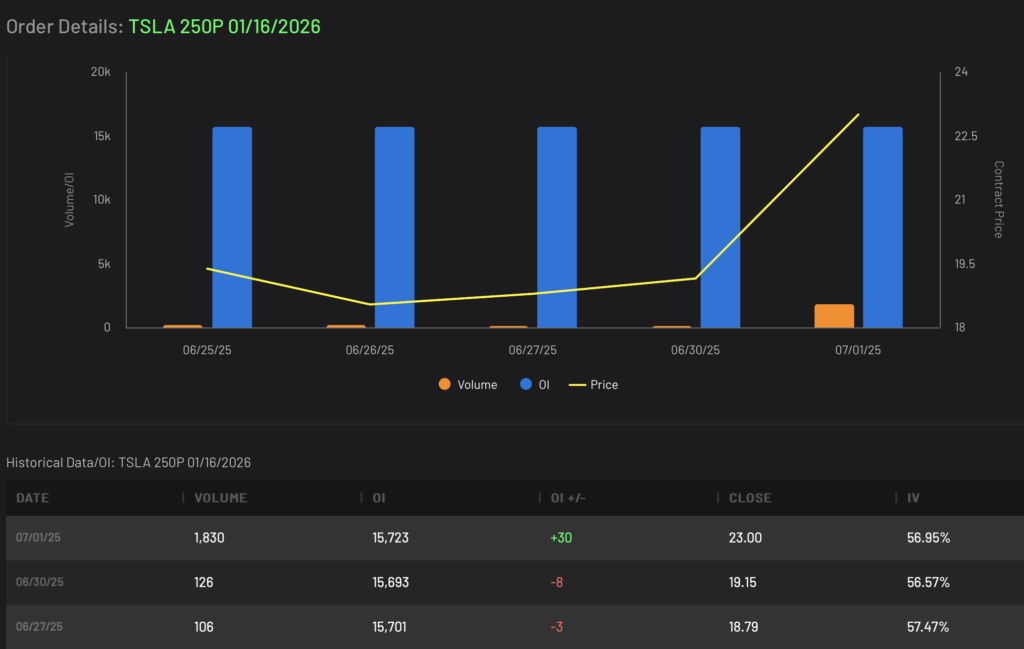Click the red -8 OI change

pos(556,582)
